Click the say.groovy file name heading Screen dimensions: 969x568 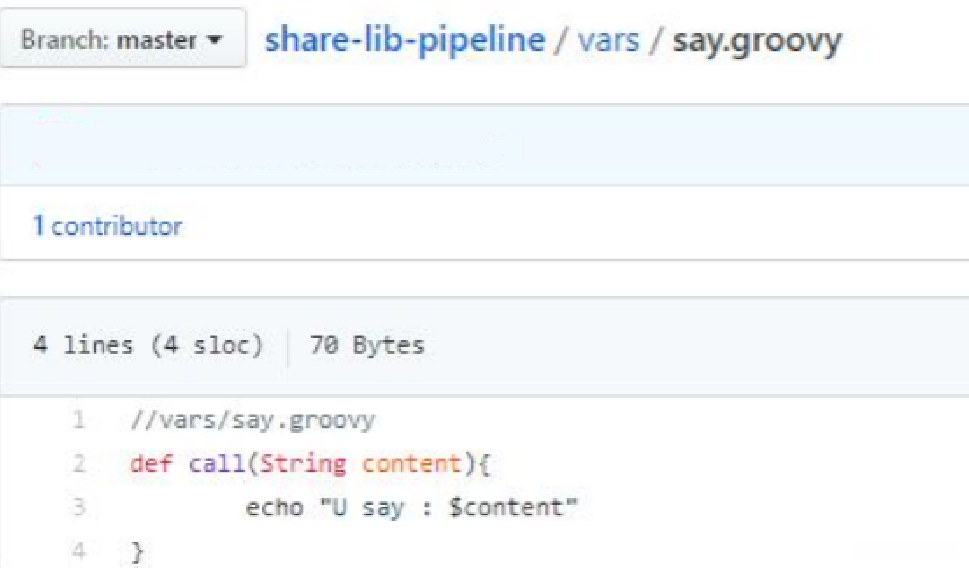(x=757, y=41)
